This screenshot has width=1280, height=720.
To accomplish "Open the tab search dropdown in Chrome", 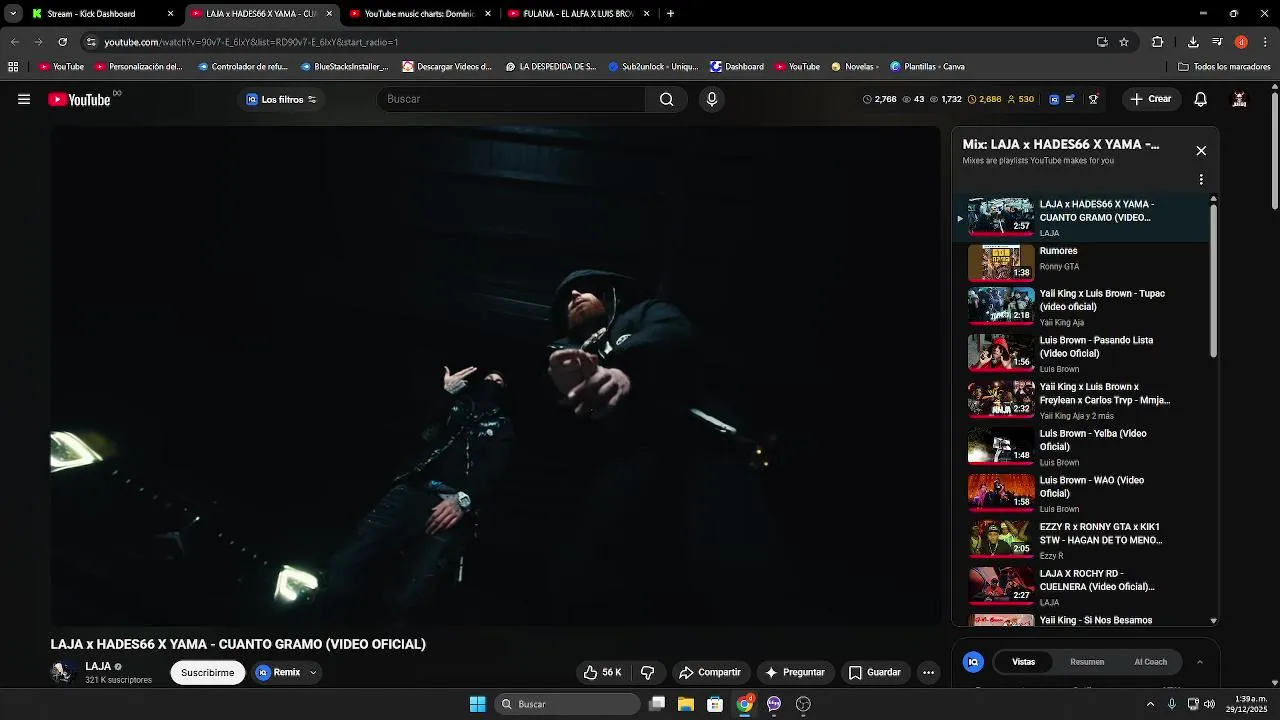I will point(13,14).
